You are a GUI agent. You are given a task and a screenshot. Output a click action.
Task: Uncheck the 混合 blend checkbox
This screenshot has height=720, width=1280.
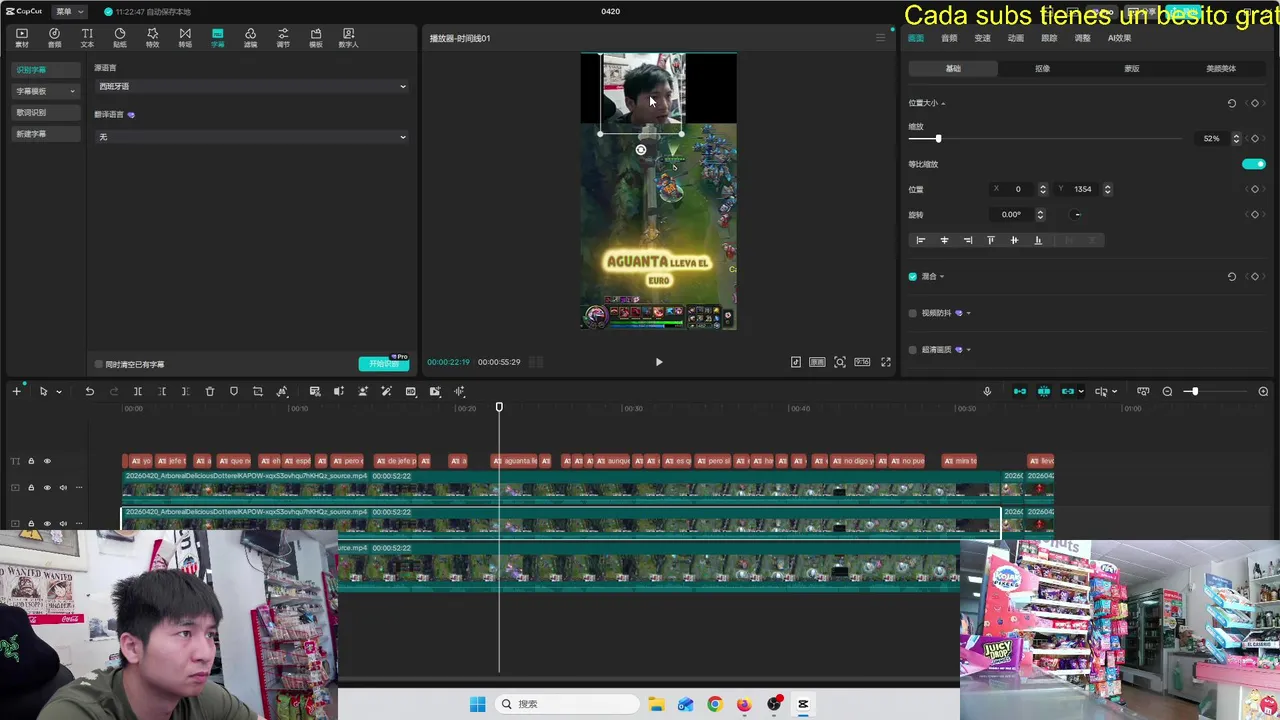[x=912, y=276]
